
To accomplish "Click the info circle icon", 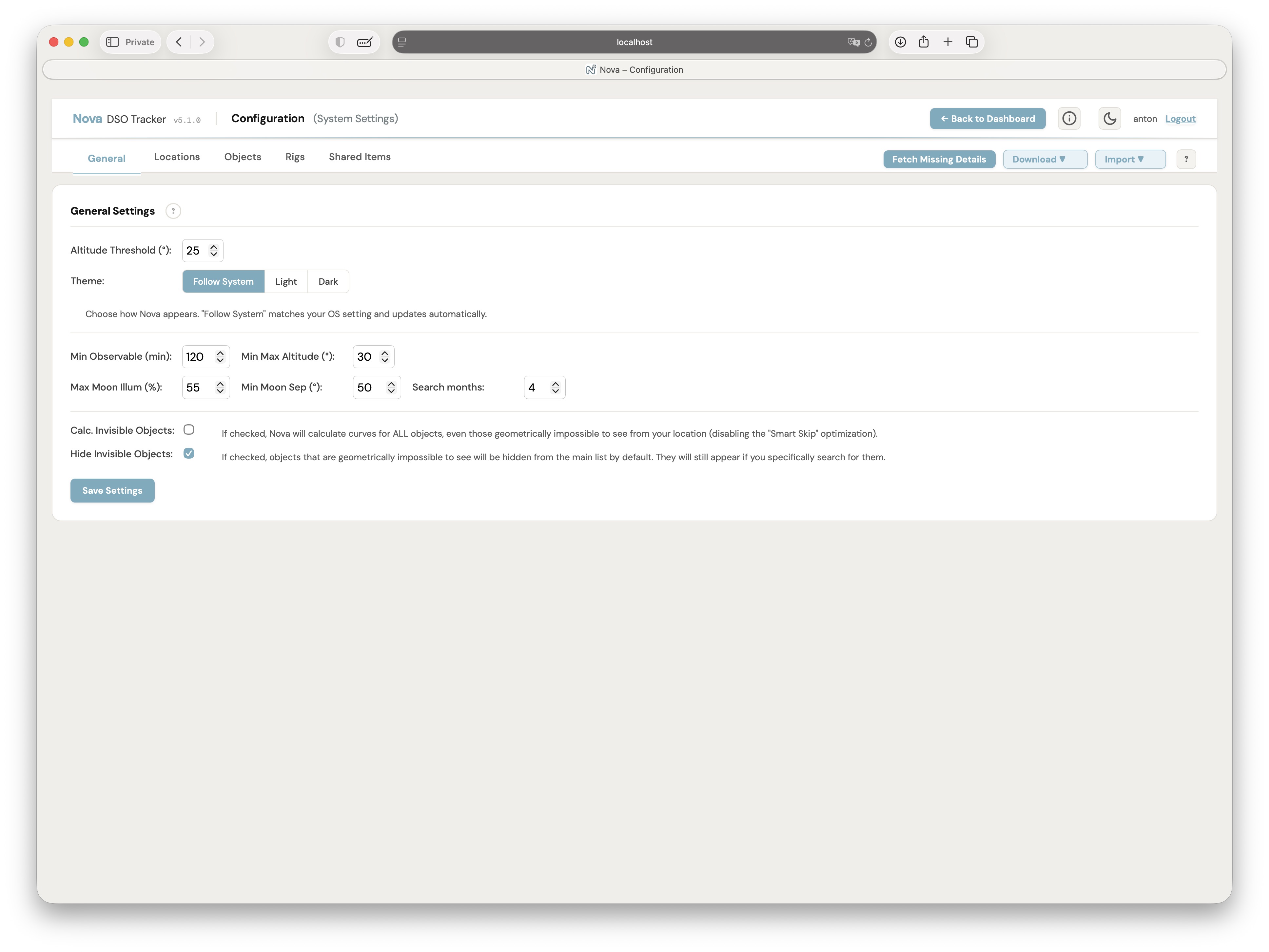I will click(x=1069, y=119).
